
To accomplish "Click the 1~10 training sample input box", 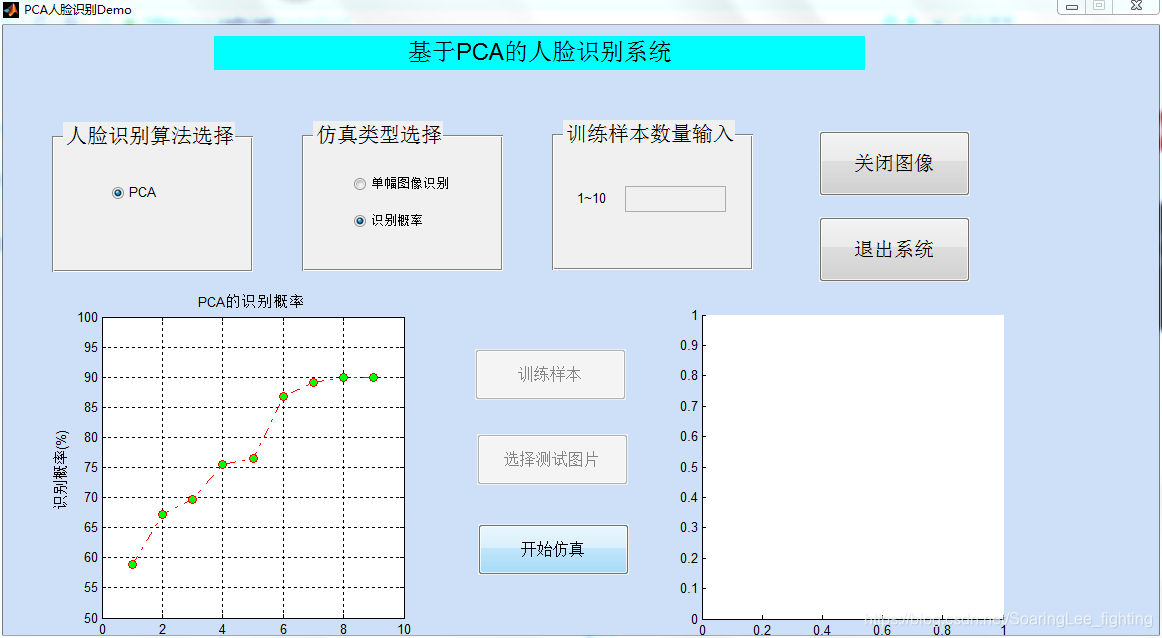I will pyautogui.click(x=675, y=199).
